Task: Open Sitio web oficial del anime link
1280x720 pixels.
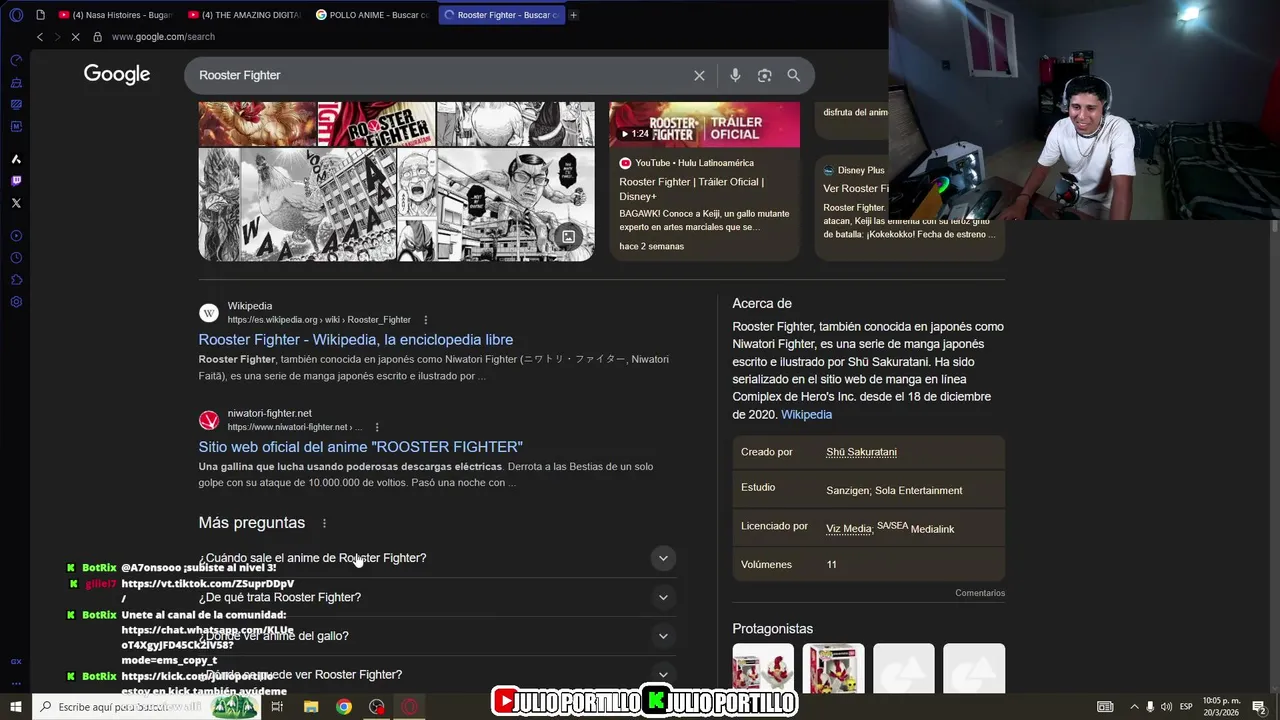Action: (360, 447)
